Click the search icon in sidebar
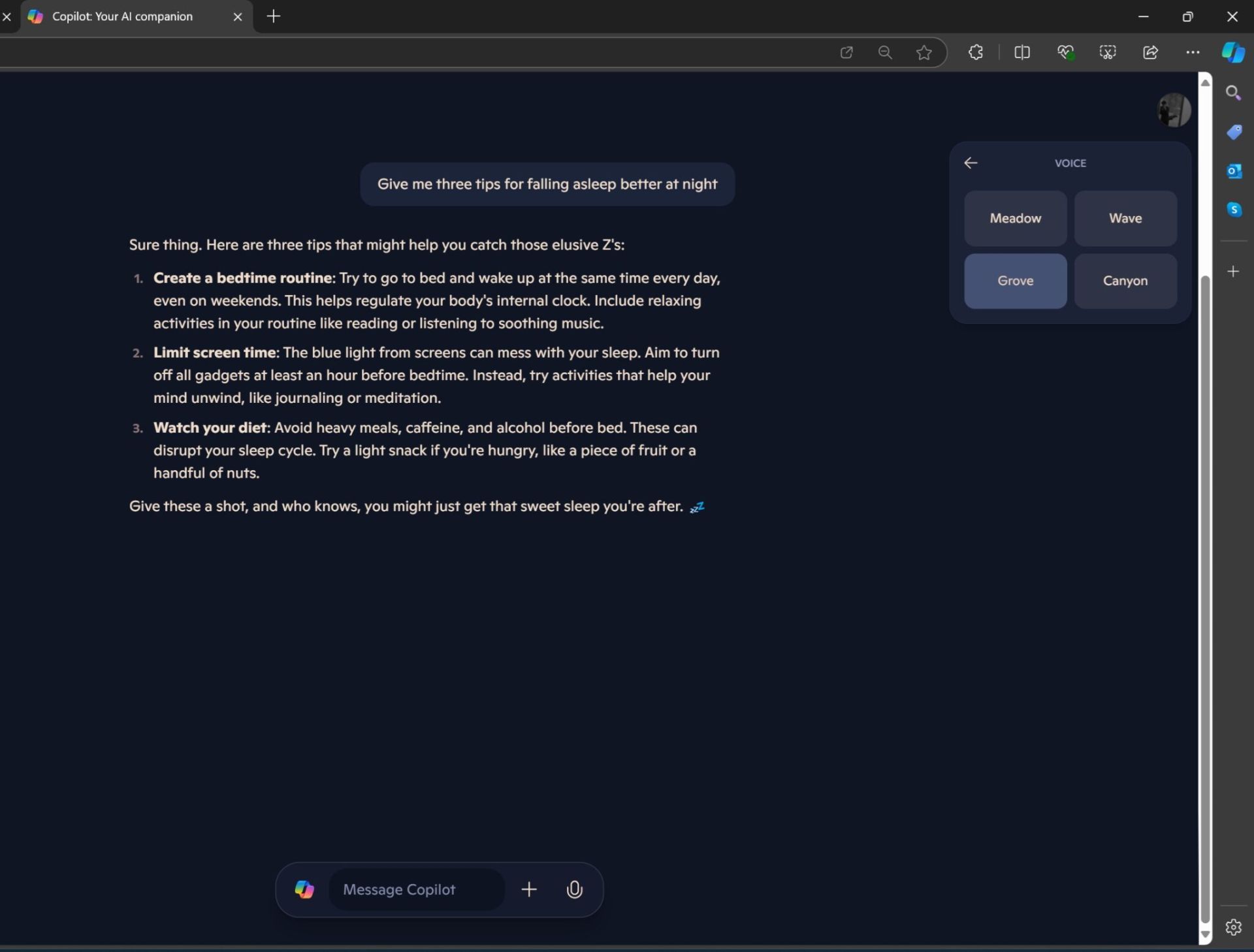This screenshot has width=1254, height=952. coord(1233,91)
